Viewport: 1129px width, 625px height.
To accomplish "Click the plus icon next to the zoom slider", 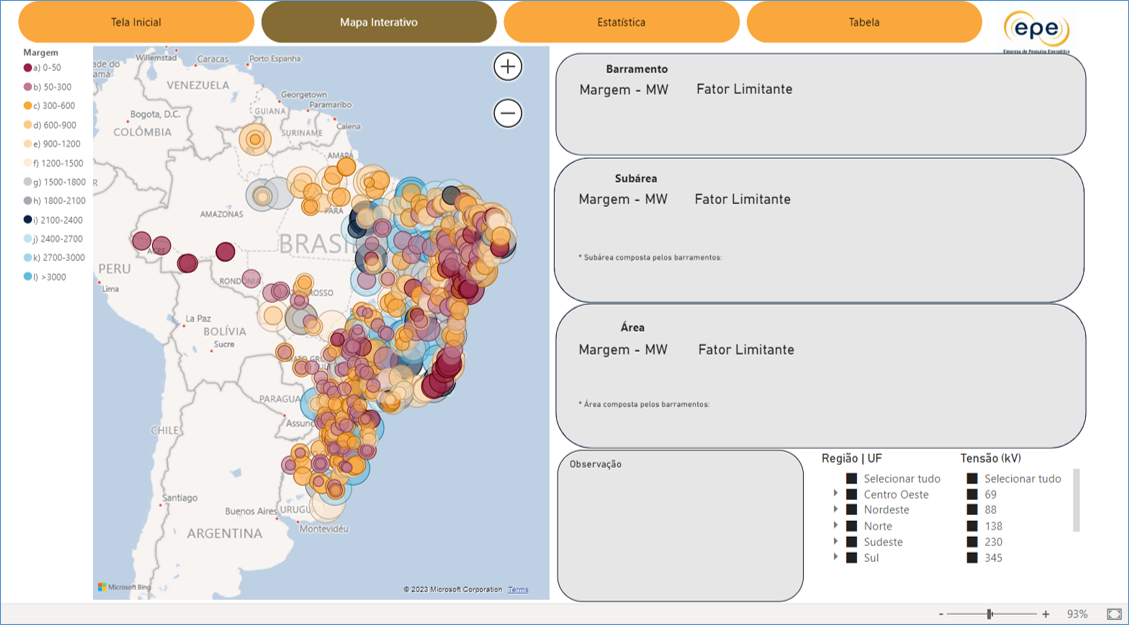I will [x=1046, y=611].
